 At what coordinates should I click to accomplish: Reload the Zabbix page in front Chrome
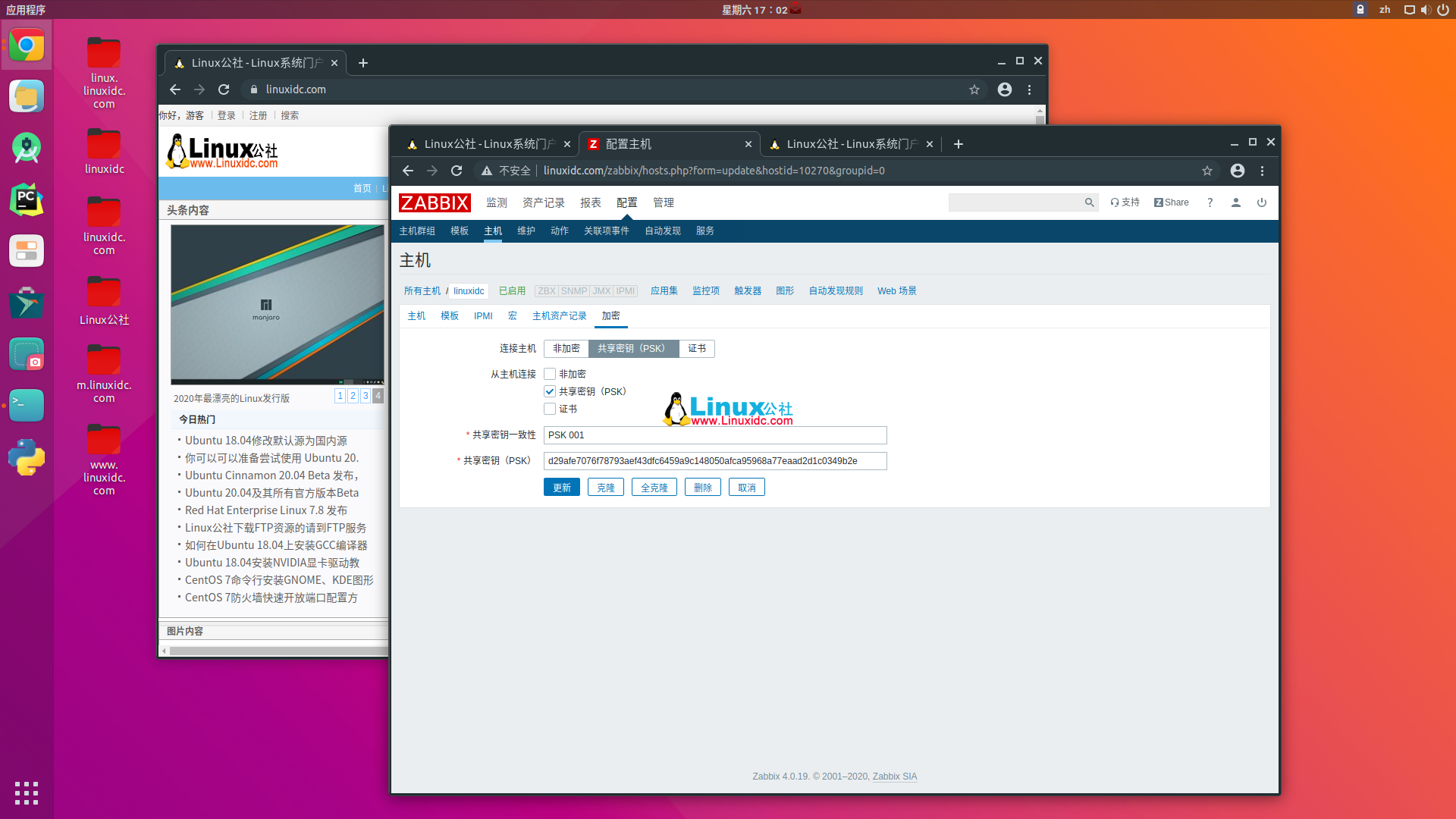(x=457, y=171)
